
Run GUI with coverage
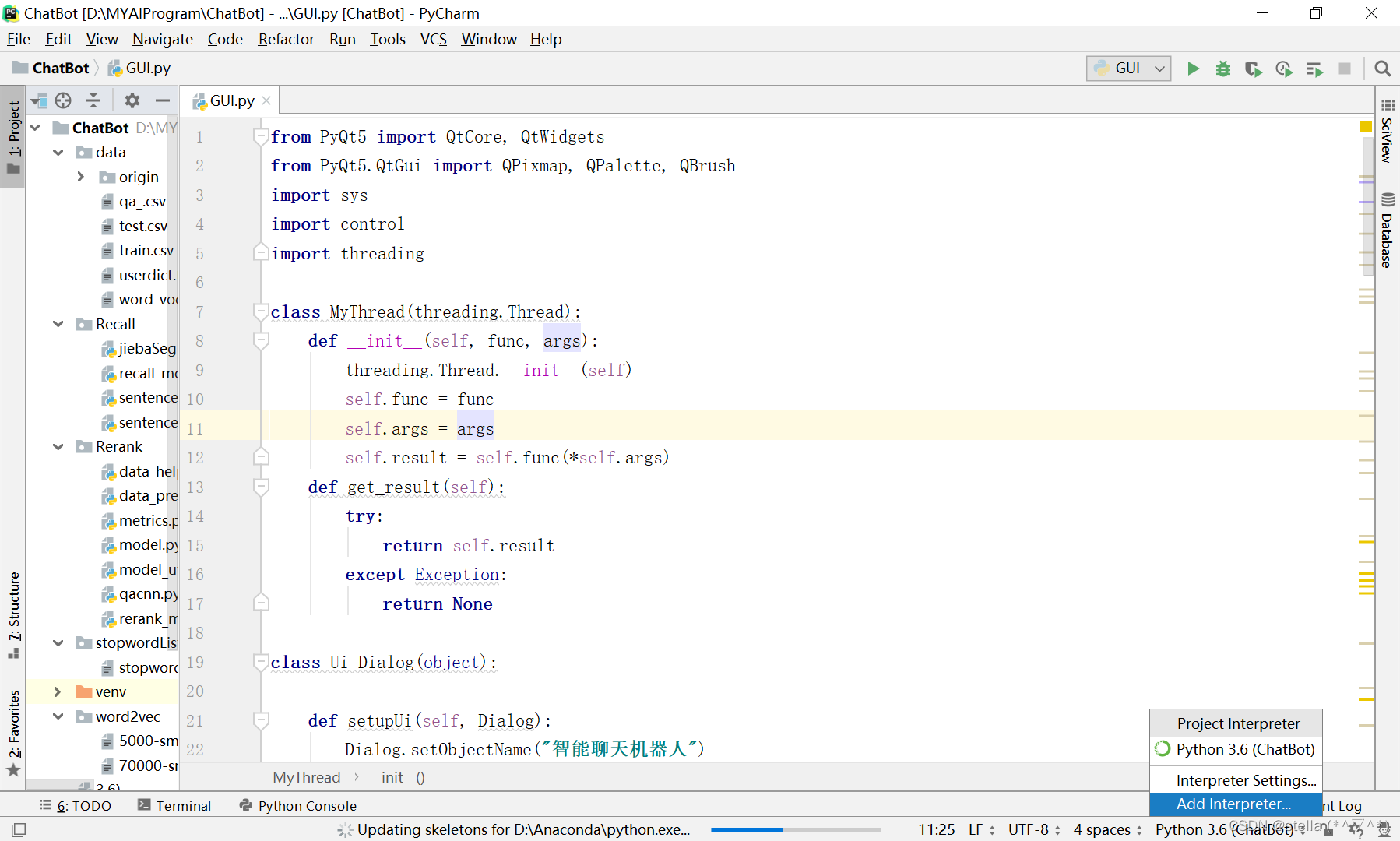[x=1254, y=69]
